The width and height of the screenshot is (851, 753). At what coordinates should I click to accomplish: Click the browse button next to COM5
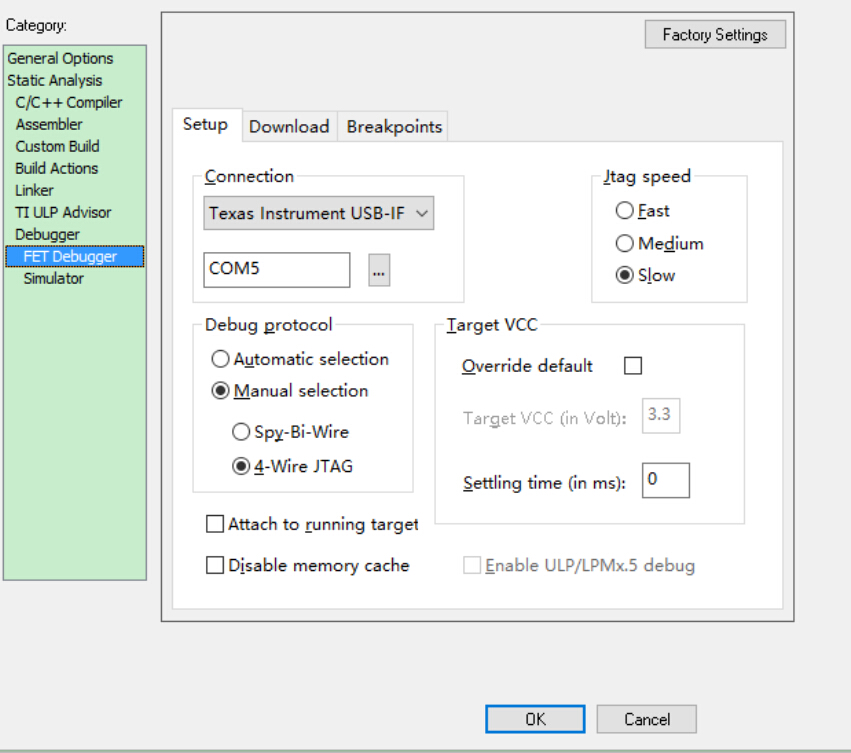(379, 270)
